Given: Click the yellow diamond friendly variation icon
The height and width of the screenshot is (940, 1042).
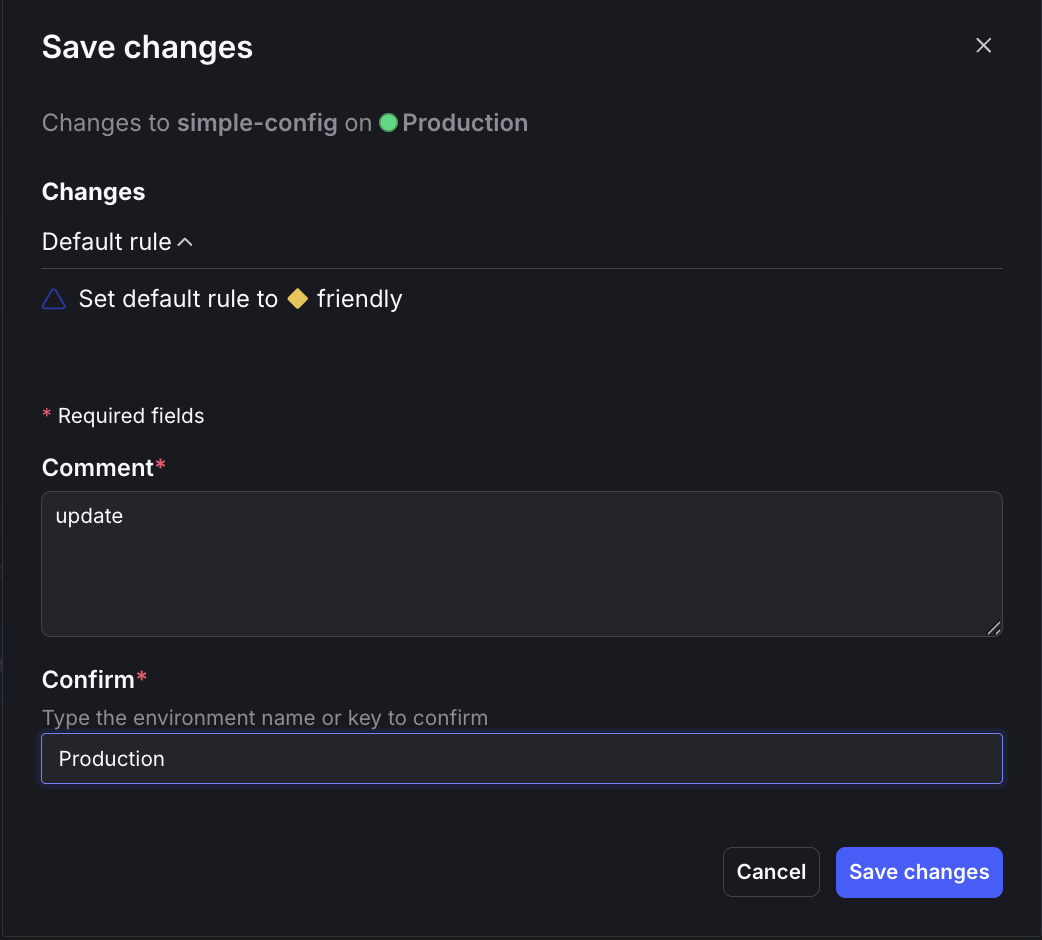Looking at the screenshot, I should pos(297,298).
